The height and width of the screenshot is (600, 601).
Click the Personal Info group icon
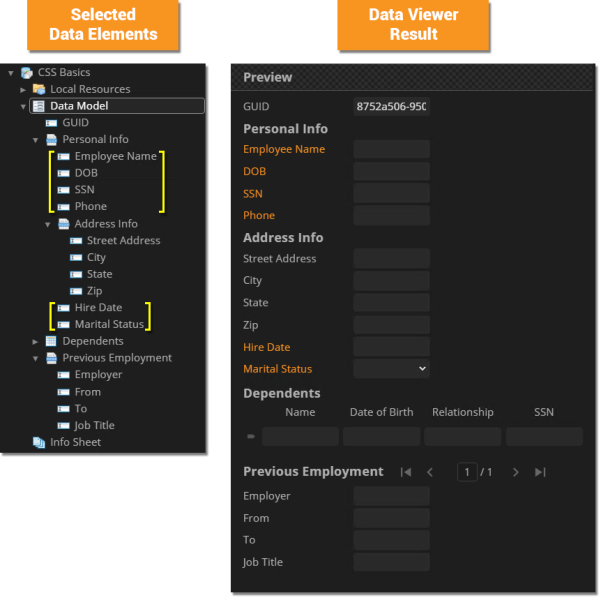[x=52, y=140]
